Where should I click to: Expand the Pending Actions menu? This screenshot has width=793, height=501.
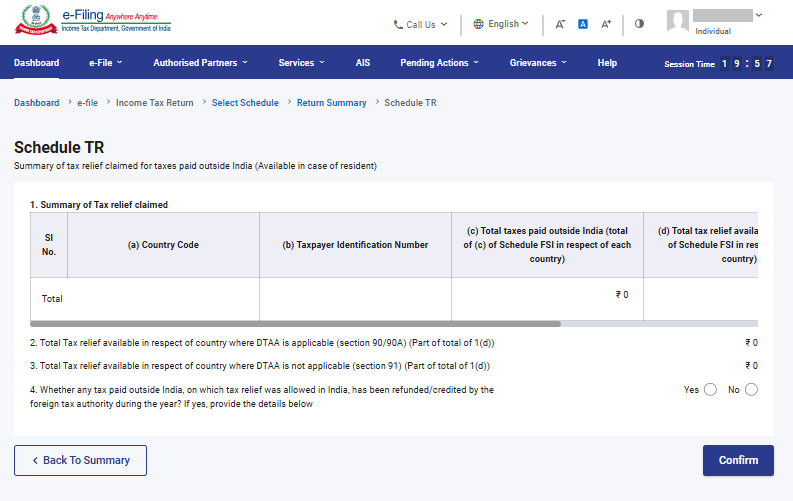[x=439, y=63]
